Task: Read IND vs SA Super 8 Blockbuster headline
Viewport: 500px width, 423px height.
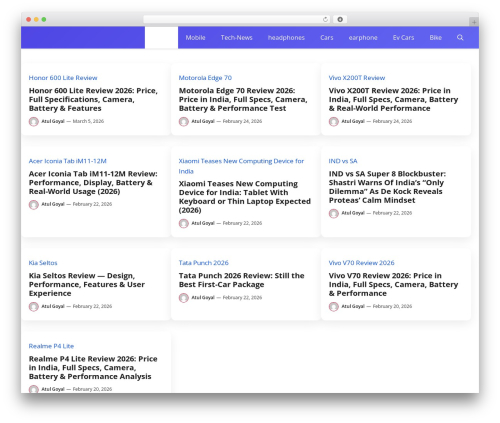Action: click(x=387, y=187)
